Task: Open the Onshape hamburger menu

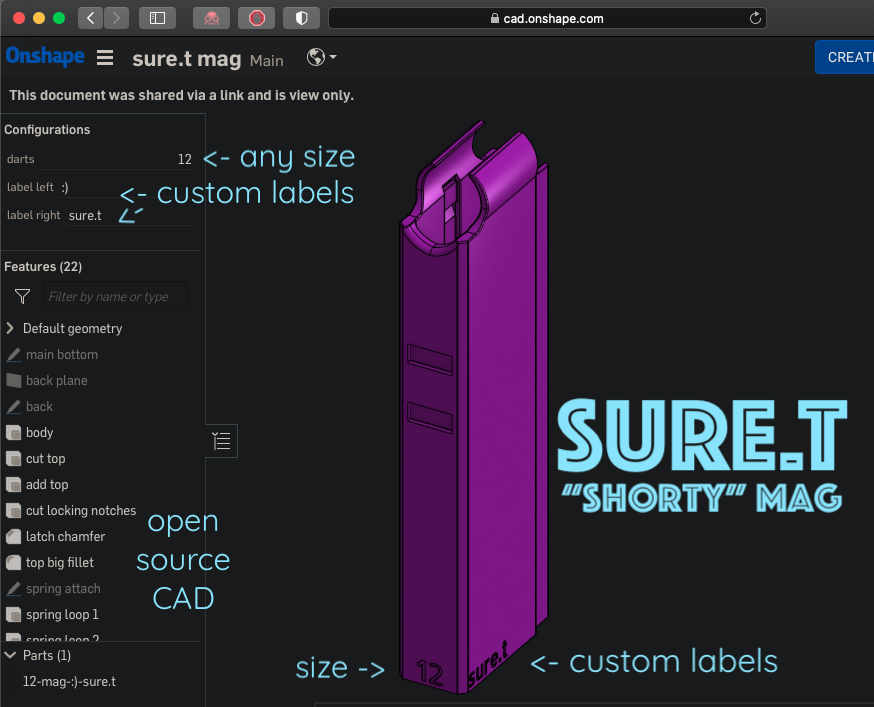Action: tap(105, 57)
